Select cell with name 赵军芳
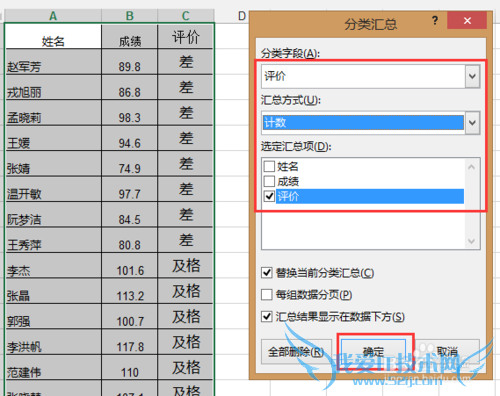Image resolution: width=500 pixels, height=396 pixels. point(53,62)
